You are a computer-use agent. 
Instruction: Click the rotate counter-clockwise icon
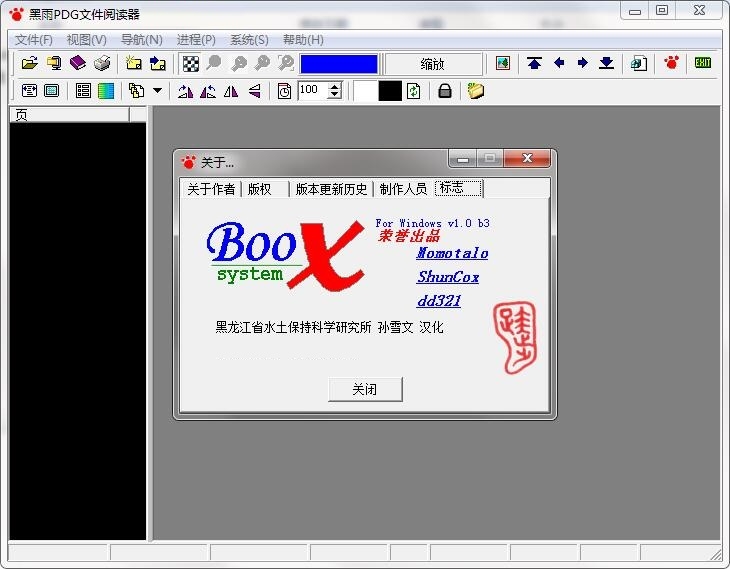tap(208, 91)
